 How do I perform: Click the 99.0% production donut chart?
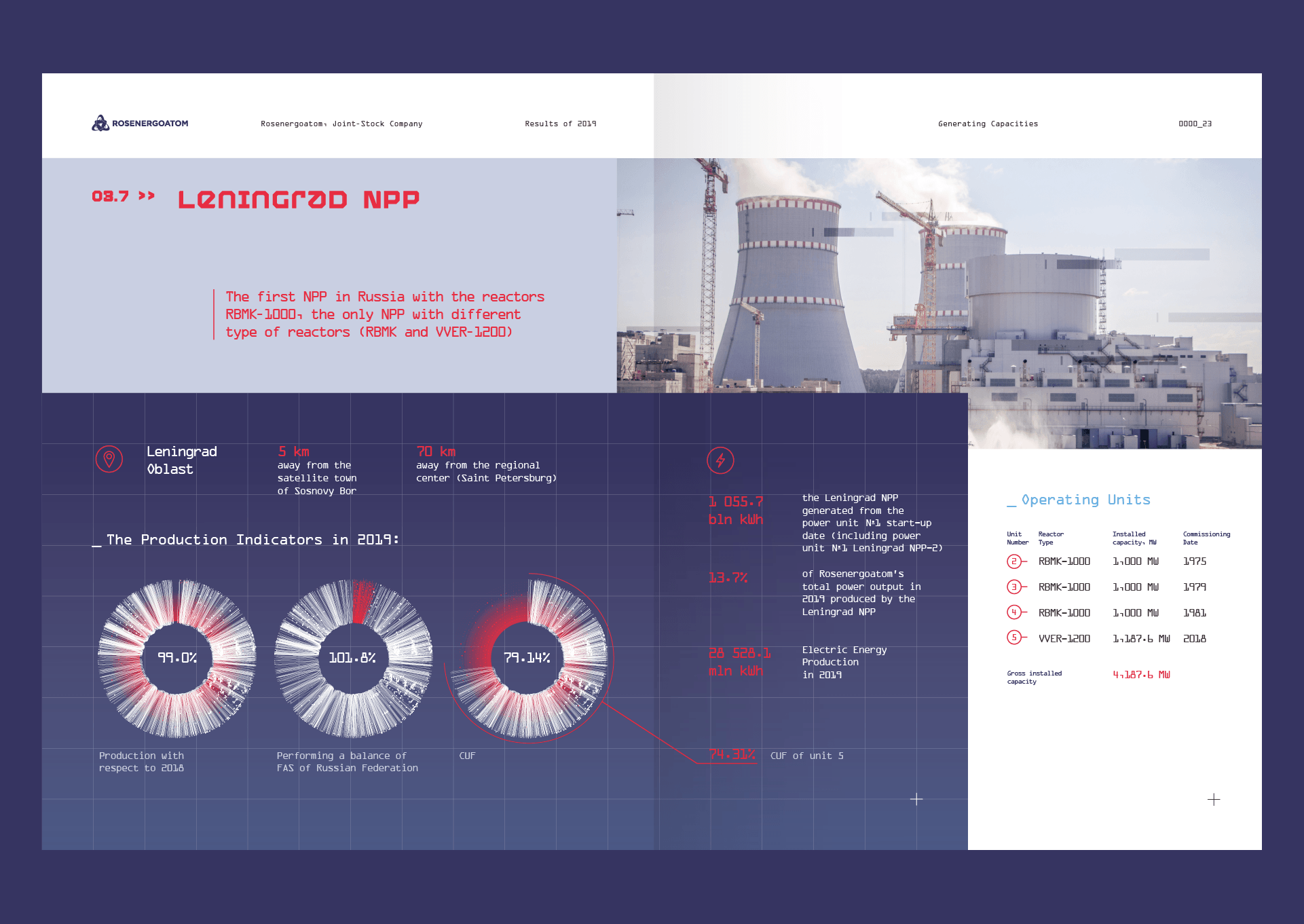[177, 658]
